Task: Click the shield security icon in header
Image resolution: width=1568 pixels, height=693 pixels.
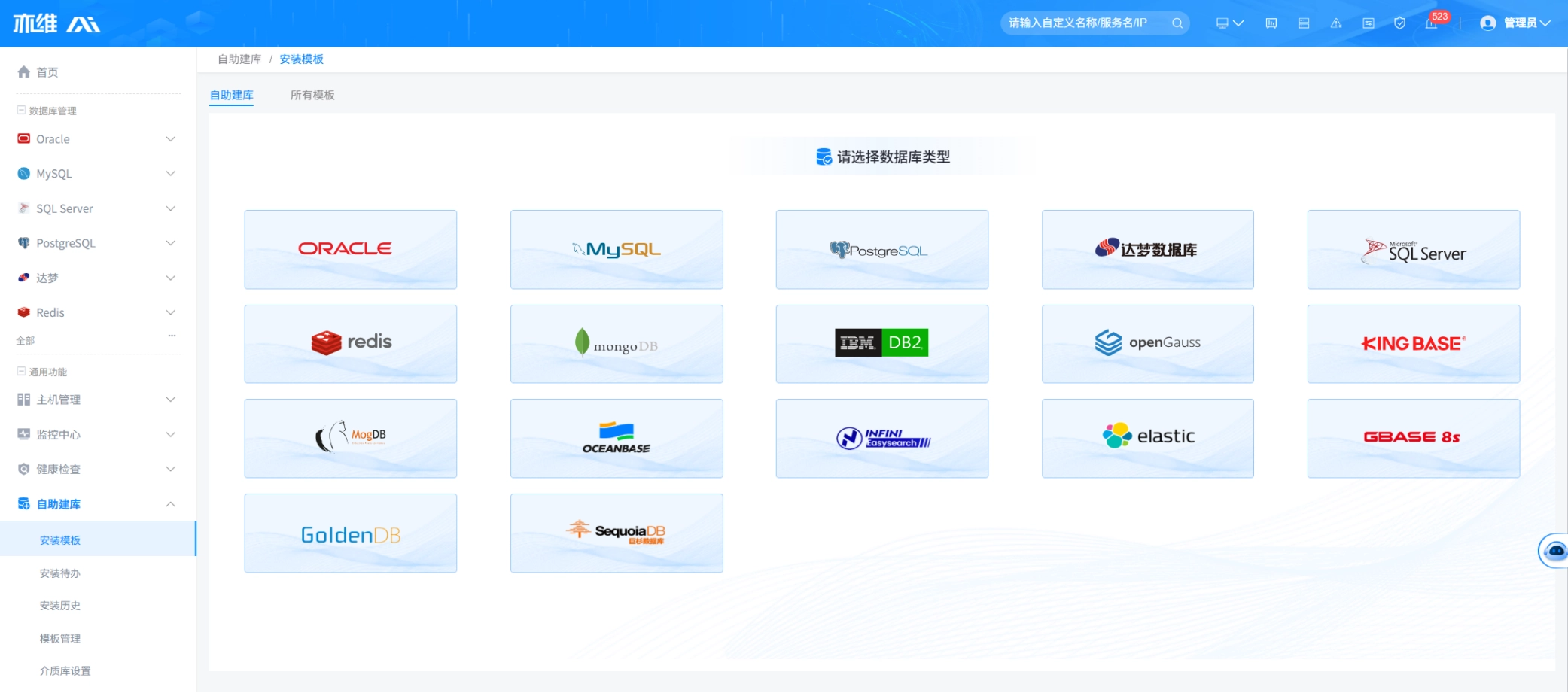Action: (x=1399, y=23)
